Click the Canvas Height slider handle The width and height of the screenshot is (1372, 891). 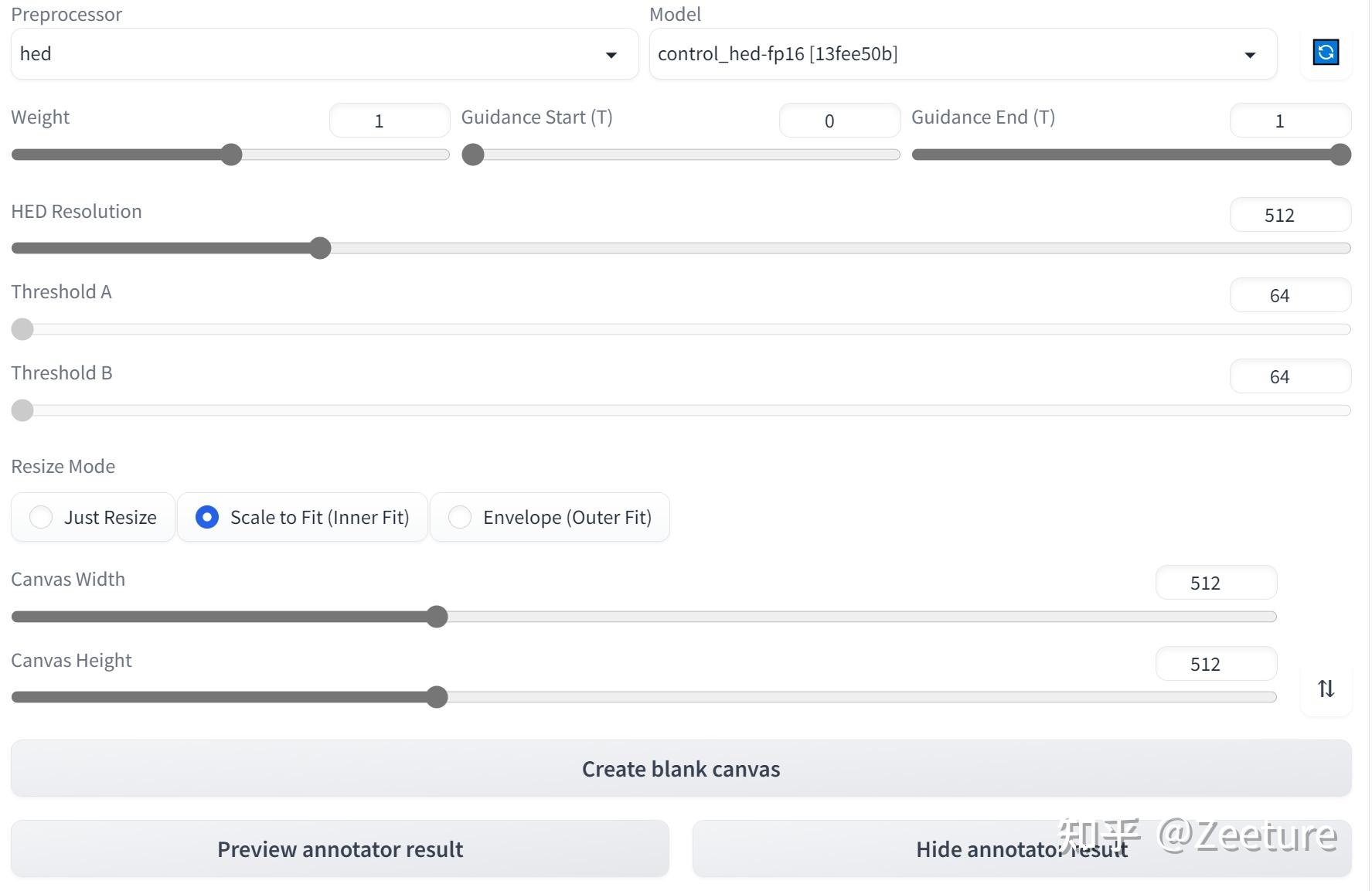pyautogui.click(x=437, y=697)
